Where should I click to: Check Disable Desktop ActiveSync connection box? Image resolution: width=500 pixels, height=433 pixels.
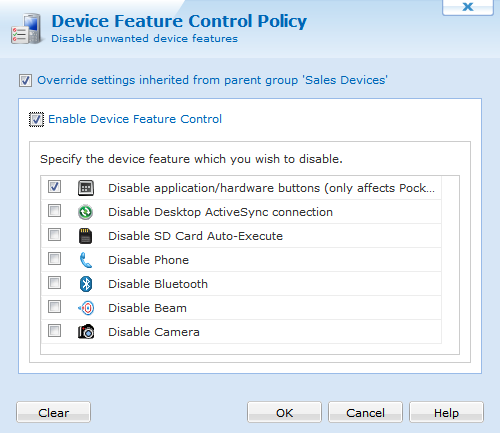(x=54, y=211)
